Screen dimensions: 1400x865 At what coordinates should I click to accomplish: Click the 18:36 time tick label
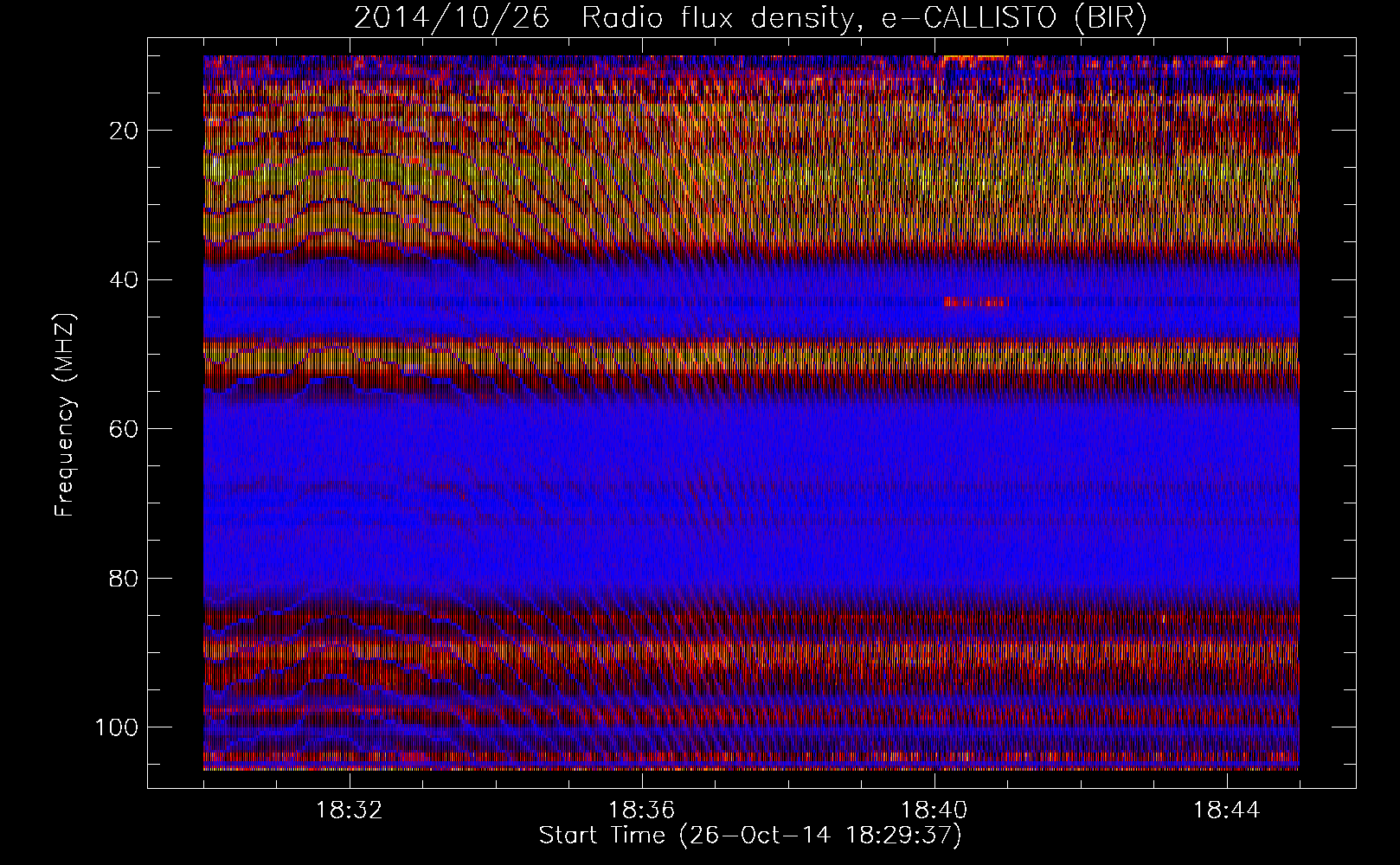pyautogui.click(x=642, y=811)
